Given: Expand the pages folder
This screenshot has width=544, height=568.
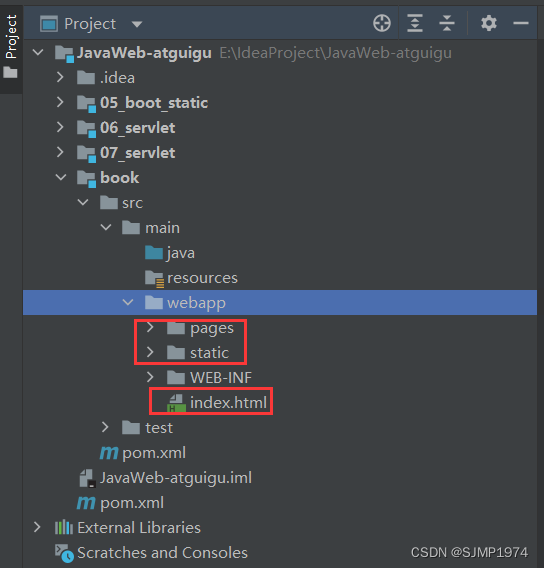Looking at the screenshot, I should [150, 328].
